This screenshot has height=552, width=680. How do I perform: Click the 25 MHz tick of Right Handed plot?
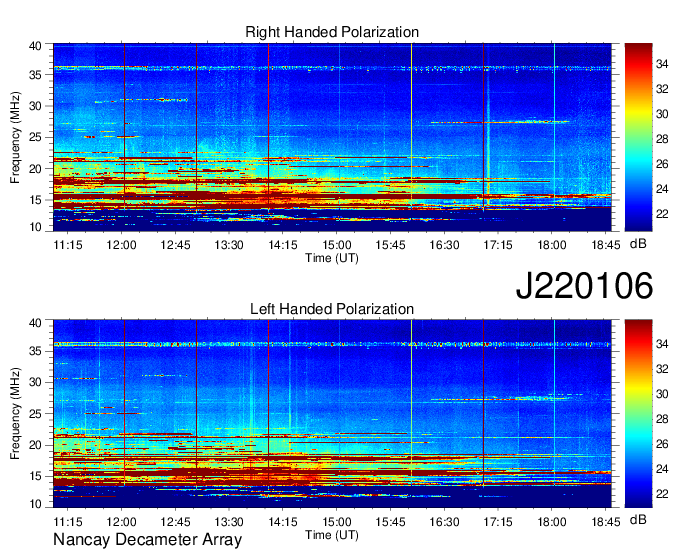(35, 137)
